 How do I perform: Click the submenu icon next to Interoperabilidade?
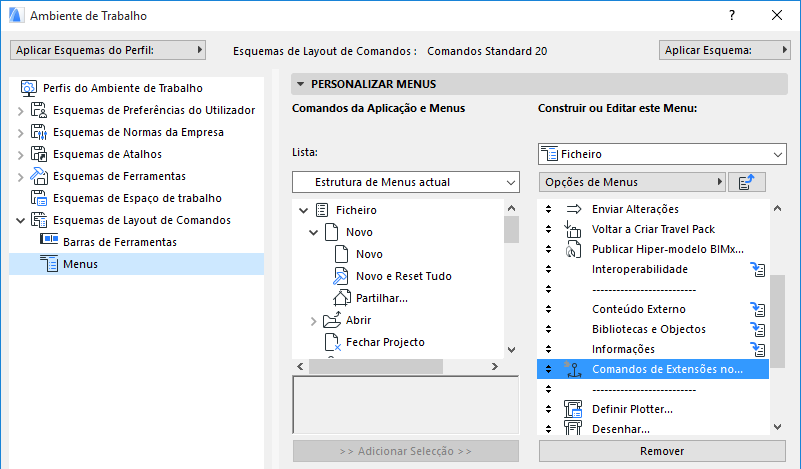[758, 269]
